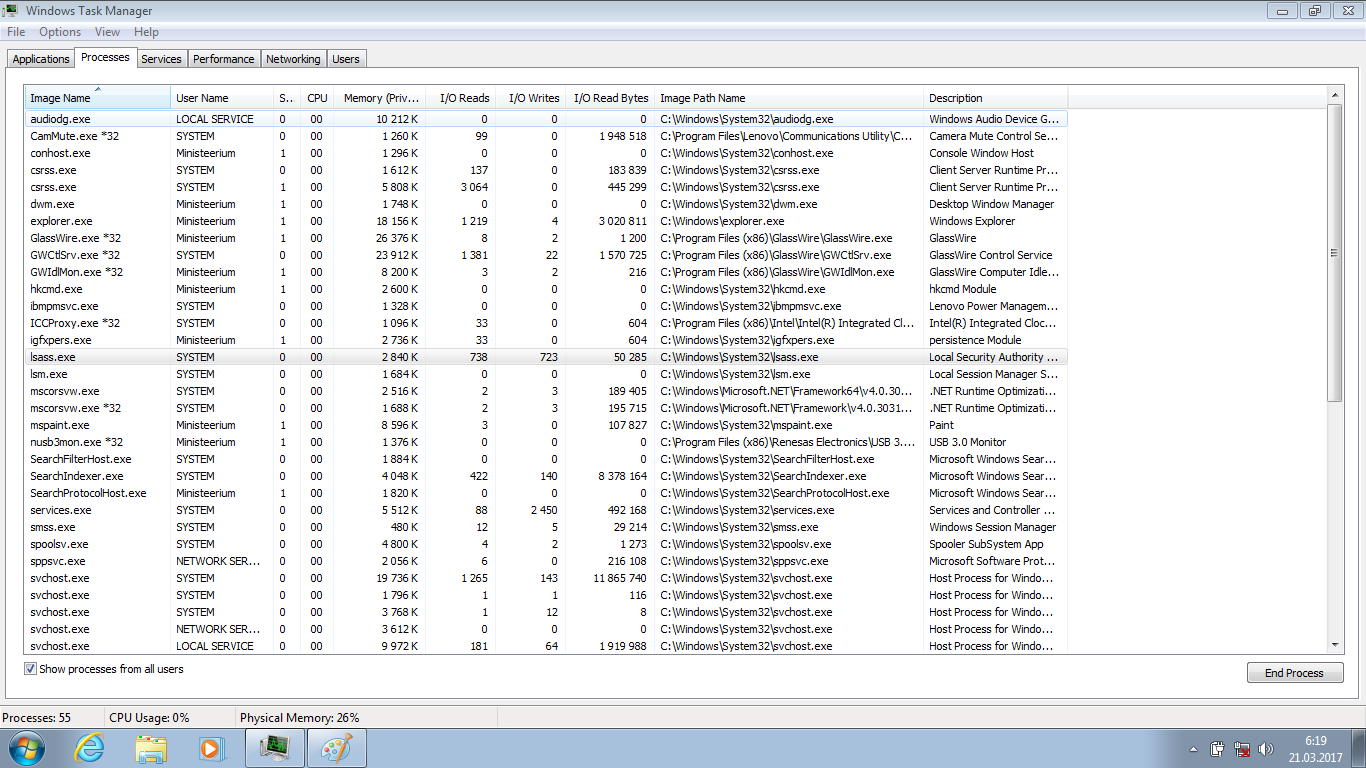Open Windows Media Player from the taskbar
1366x768 pixels.
(211, 747)
